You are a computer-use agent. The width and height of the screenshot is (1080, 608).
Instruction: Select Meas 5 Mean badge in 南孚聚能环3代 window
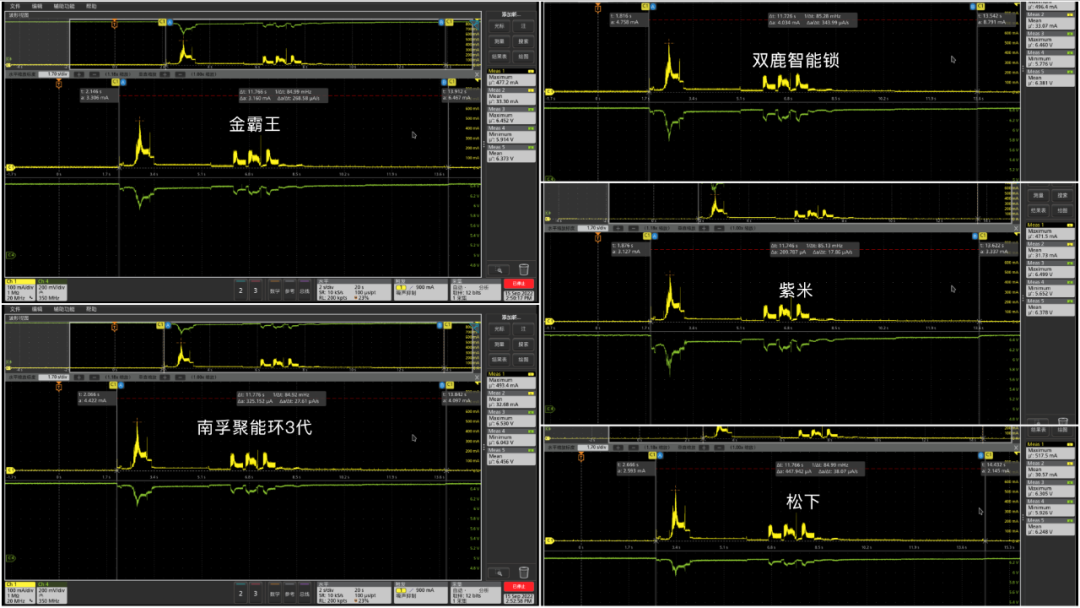point(511,457)
